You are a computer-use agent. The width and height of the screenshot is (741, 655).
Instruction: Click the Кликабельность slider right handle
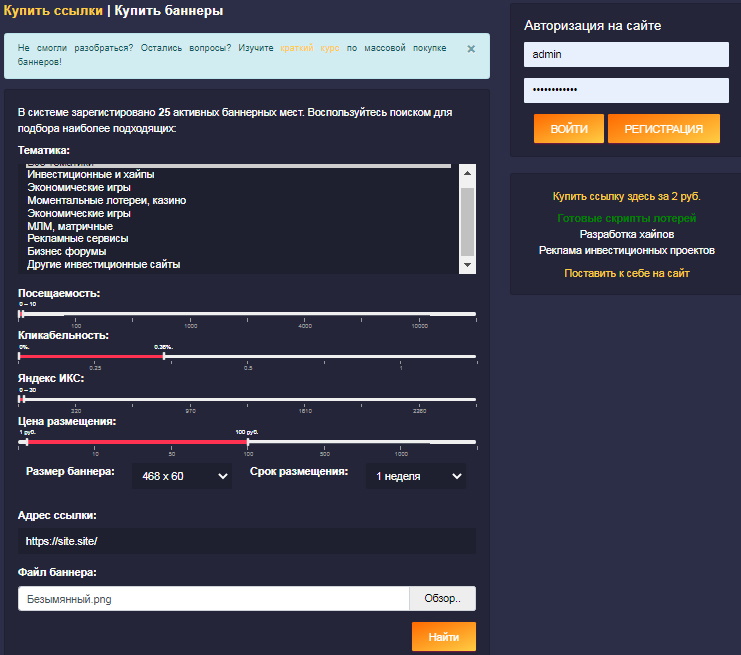coord(164,355)
